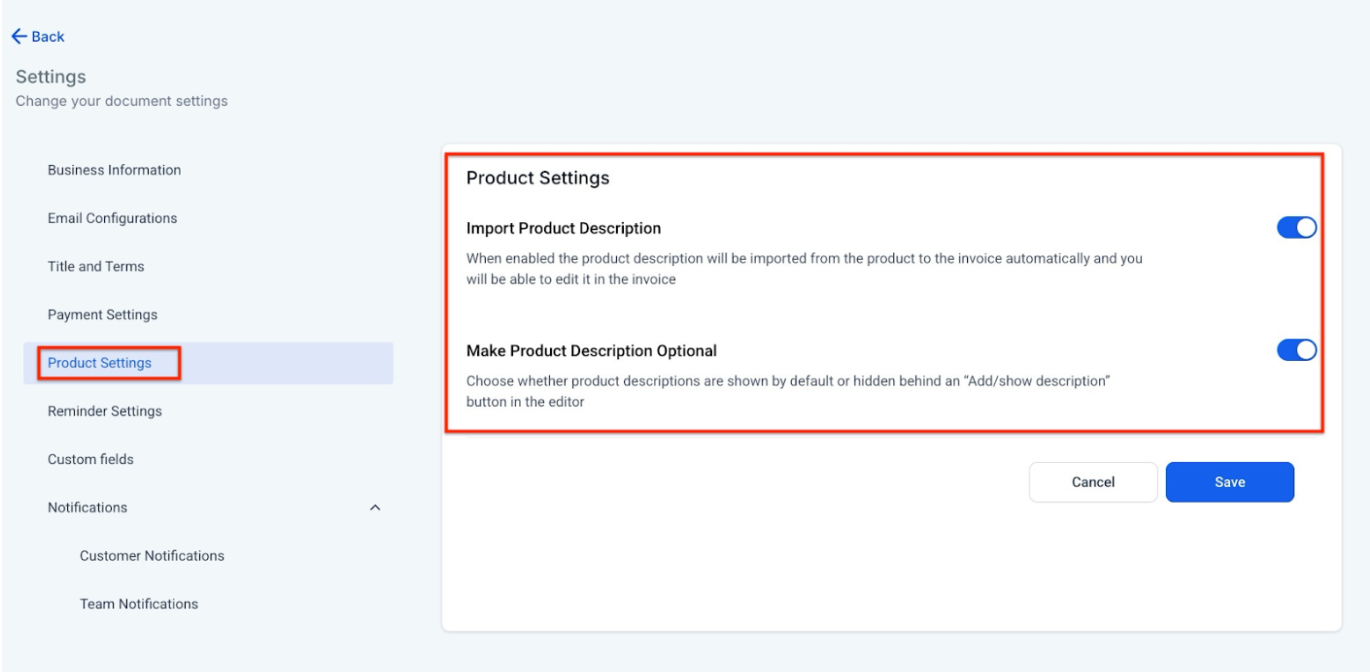Turn off Make Product Description Optional switch
Viewport: 1370px width, 672px height.
coord(1296,350)
